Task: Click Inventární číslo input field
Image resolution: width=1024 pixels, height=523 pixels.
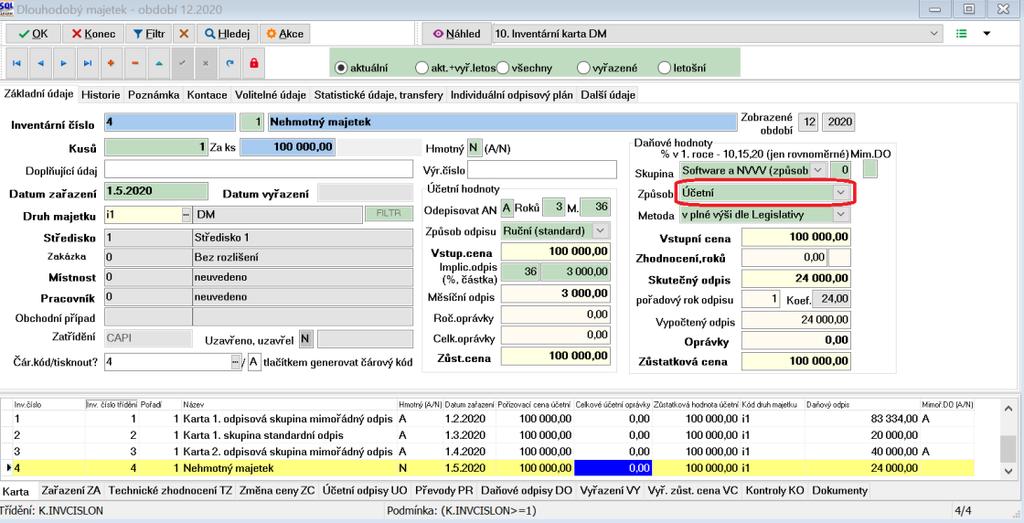Action: [169, 122]
